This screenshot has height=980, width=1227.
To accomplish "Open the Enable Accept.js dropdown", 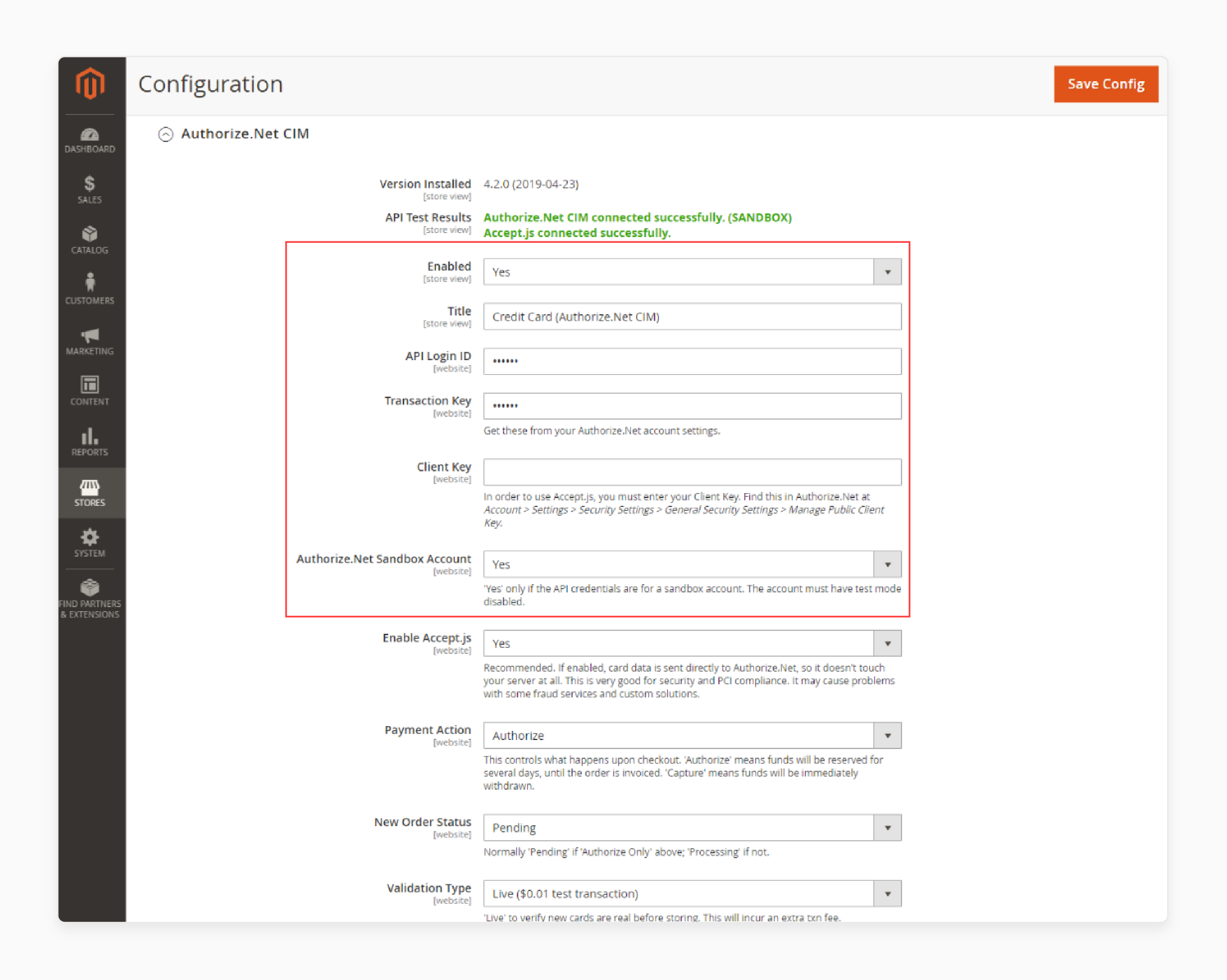I will coord(692,644).
